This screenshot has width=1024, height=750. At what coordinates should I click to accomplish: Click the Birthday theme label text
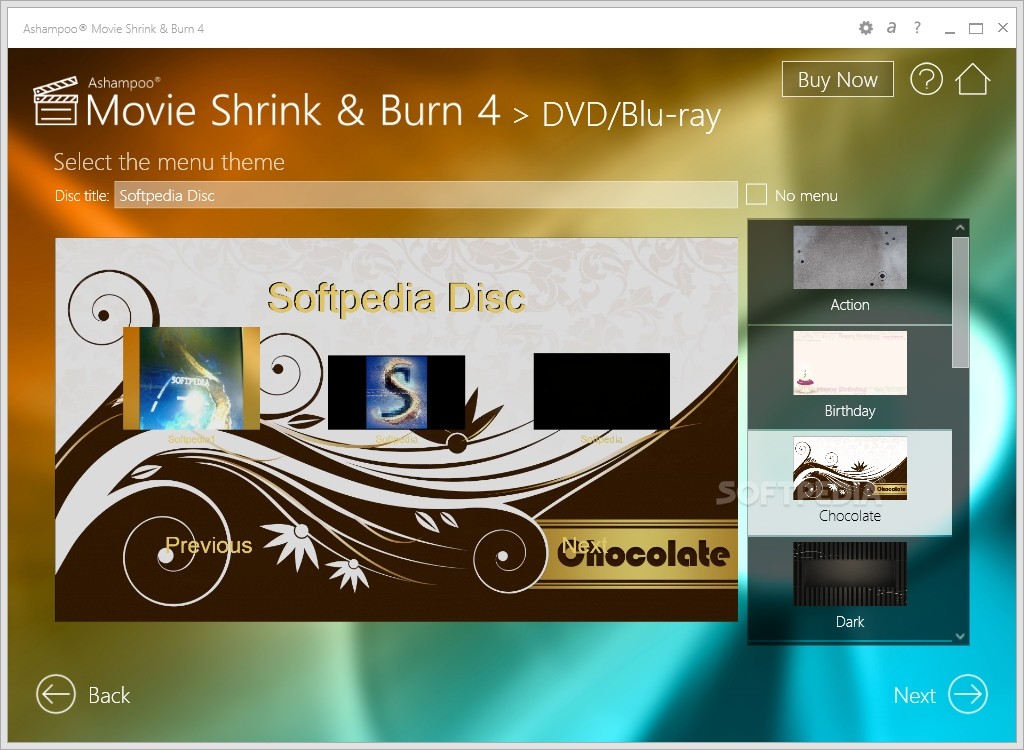click(x=850, y=411)
